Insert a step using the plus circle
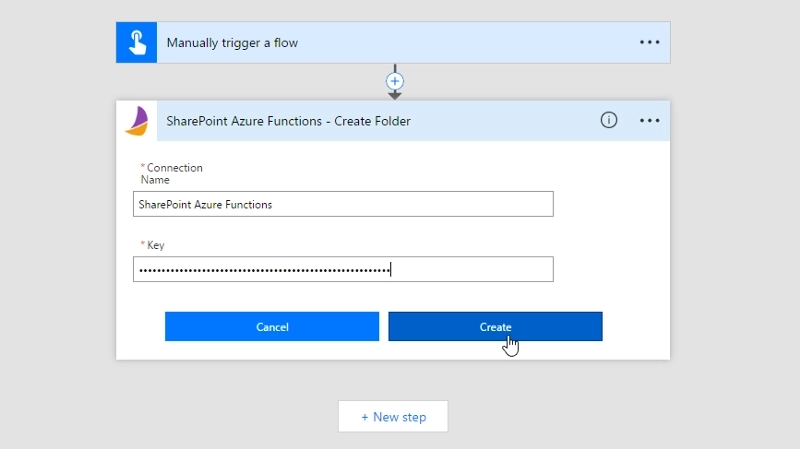 [394, 81]
